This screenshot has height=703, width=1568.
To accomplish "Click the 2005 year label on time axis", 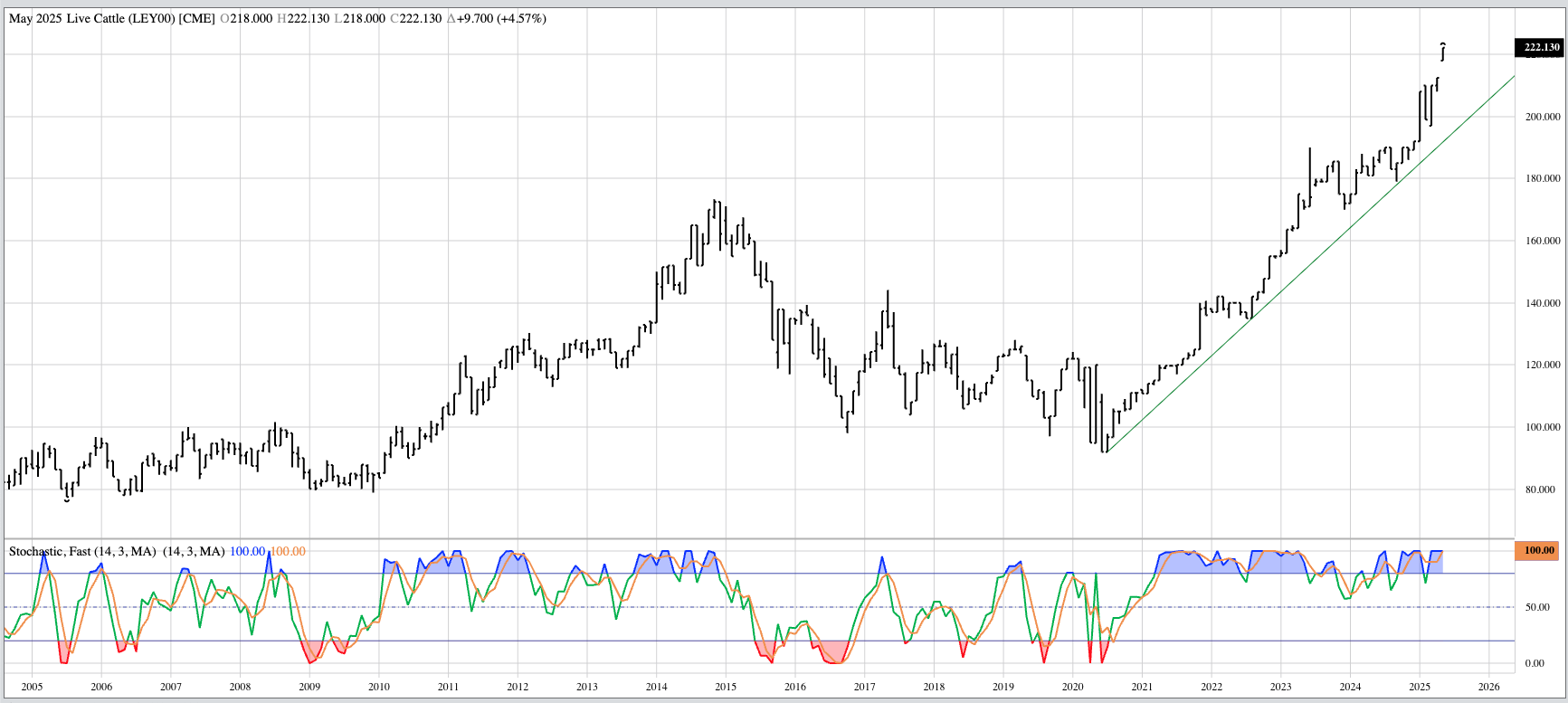I will click(32, 687).
